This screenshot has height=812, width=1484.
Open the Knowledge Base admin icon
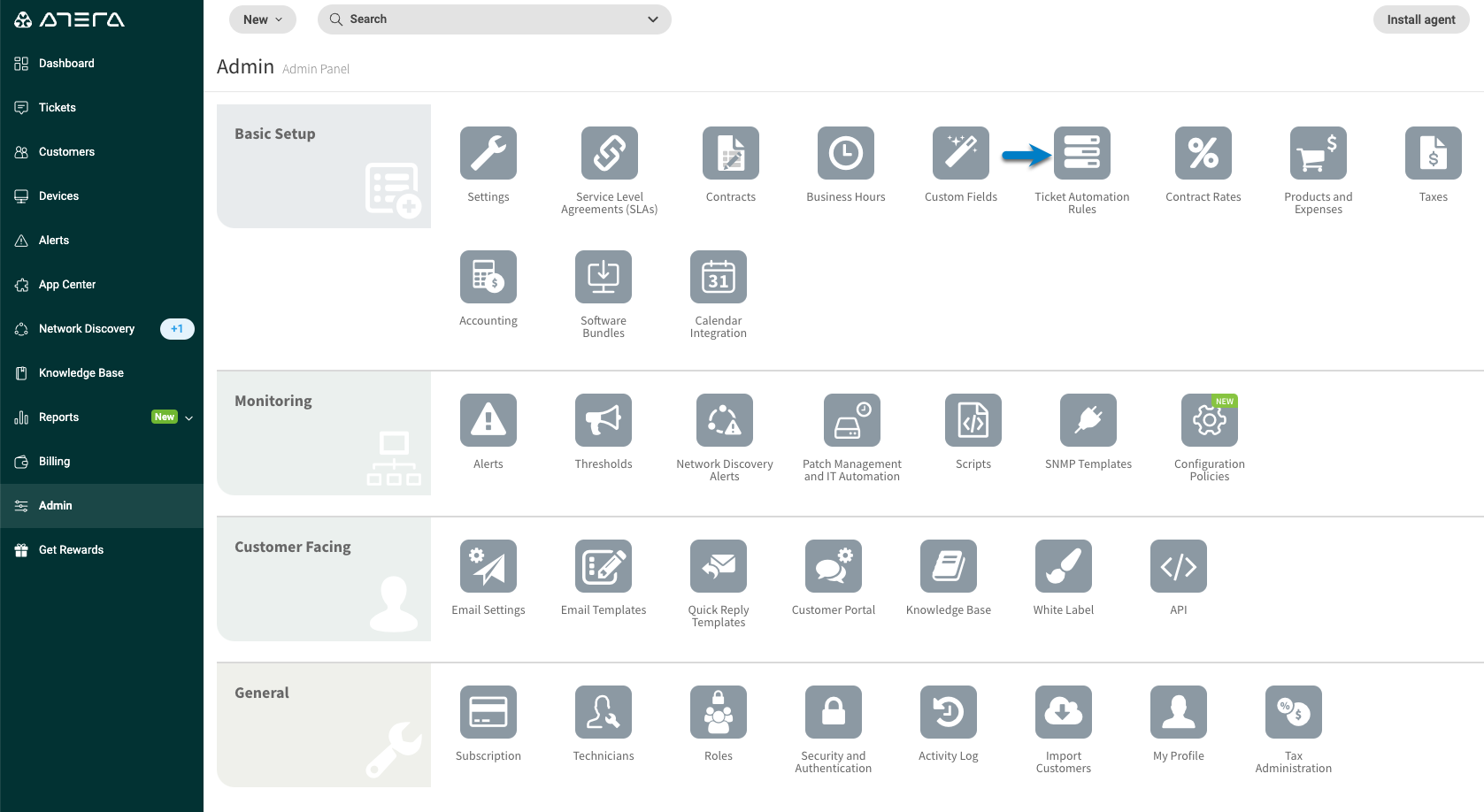click(x=949, y=566)
